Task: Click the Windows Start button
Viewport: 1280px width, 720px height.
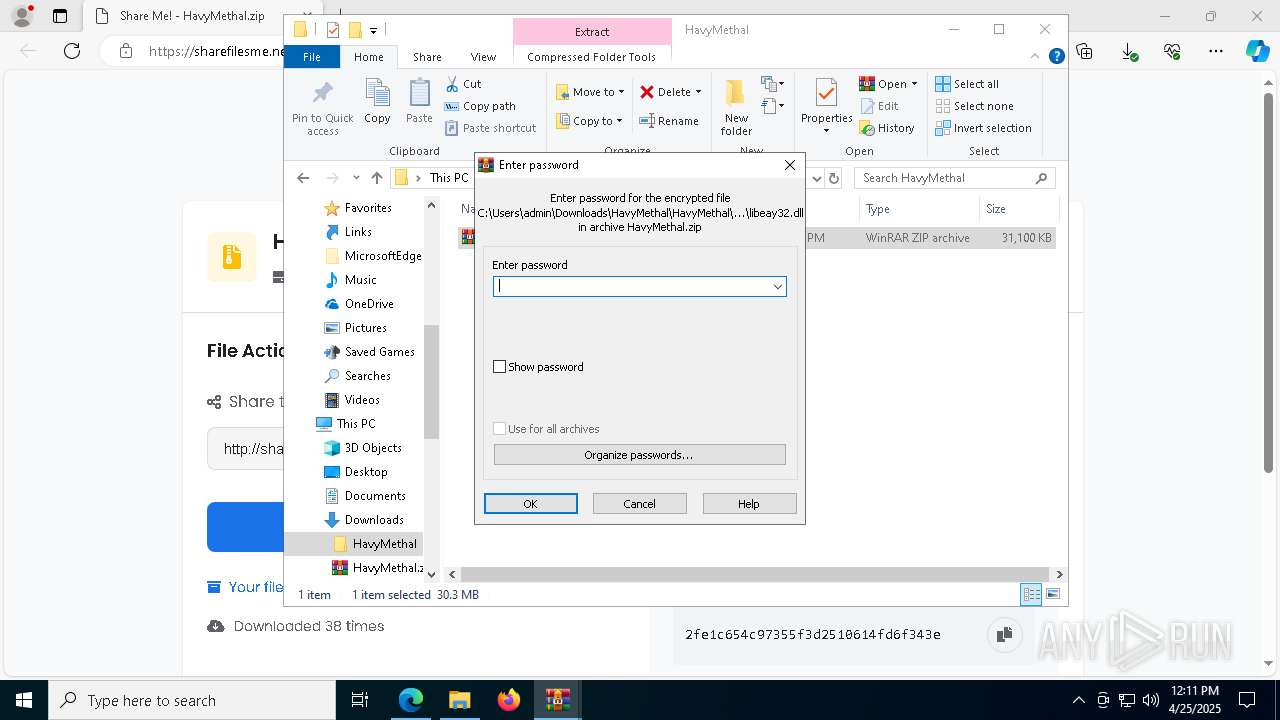Action: (24, 700)
